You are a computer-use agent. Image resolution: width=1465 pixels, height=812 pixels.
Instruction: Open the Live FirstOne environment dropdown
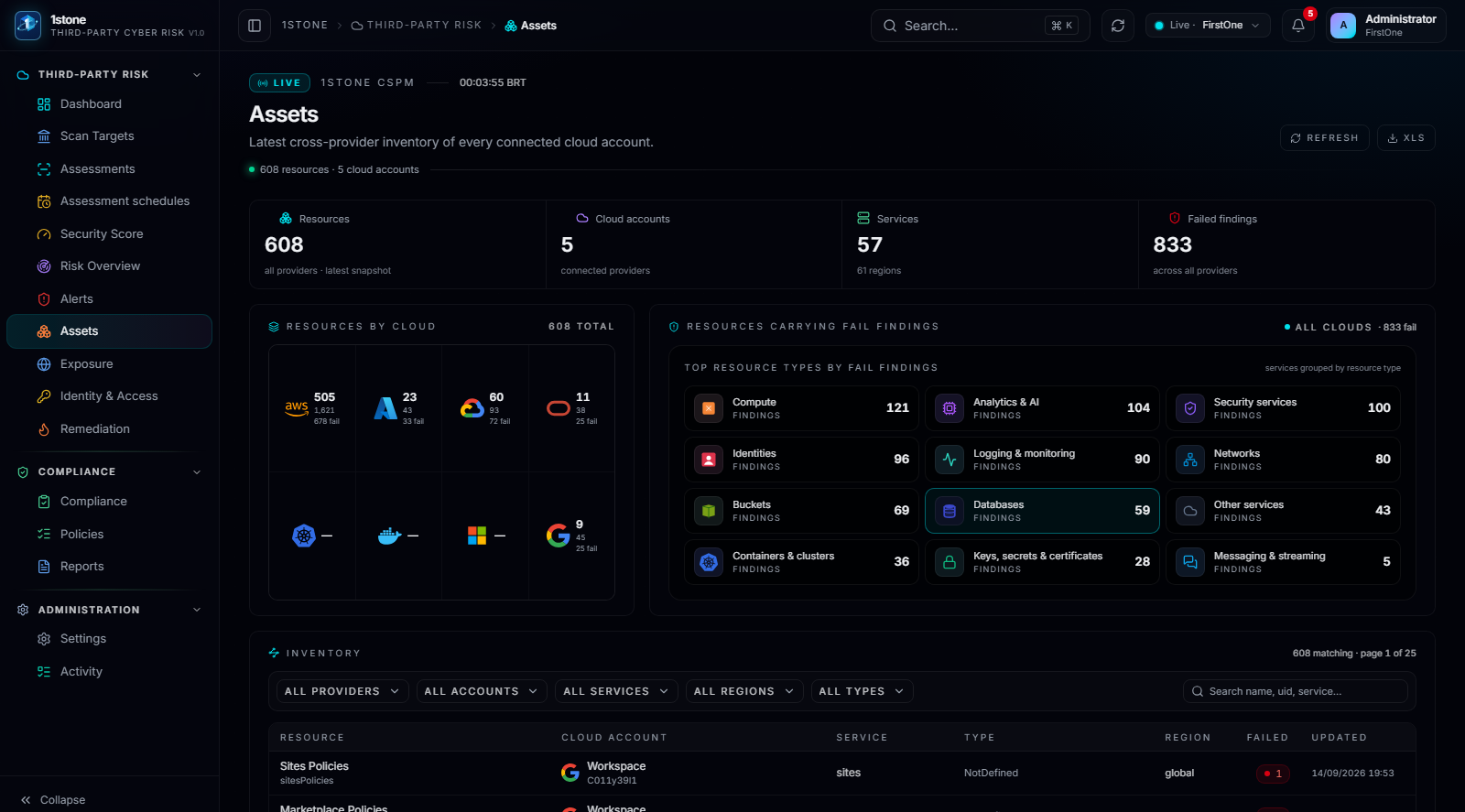(x=1208, y=26)
